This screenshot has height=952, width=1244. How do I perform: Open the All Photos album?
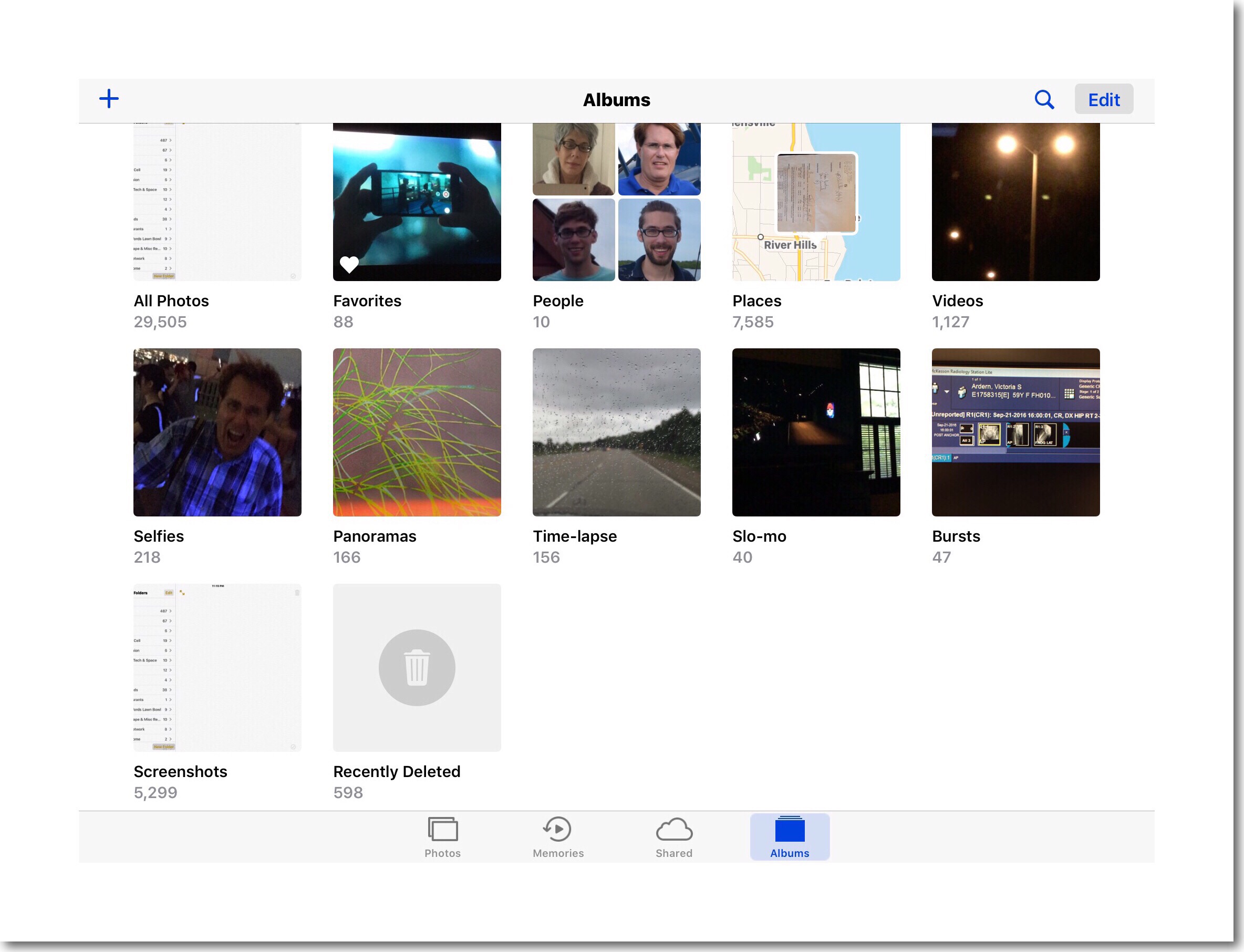217,201
